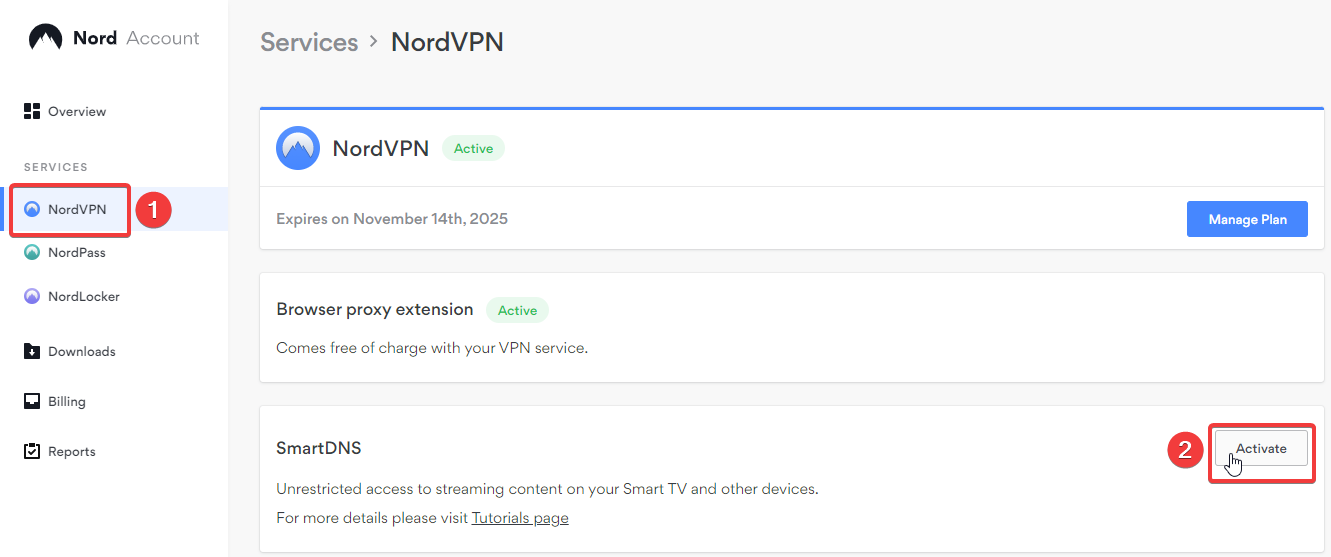This screenshot has width=1331, height=557.
Task: Open the Tutorials page link
Action: (x=520, y=518)
